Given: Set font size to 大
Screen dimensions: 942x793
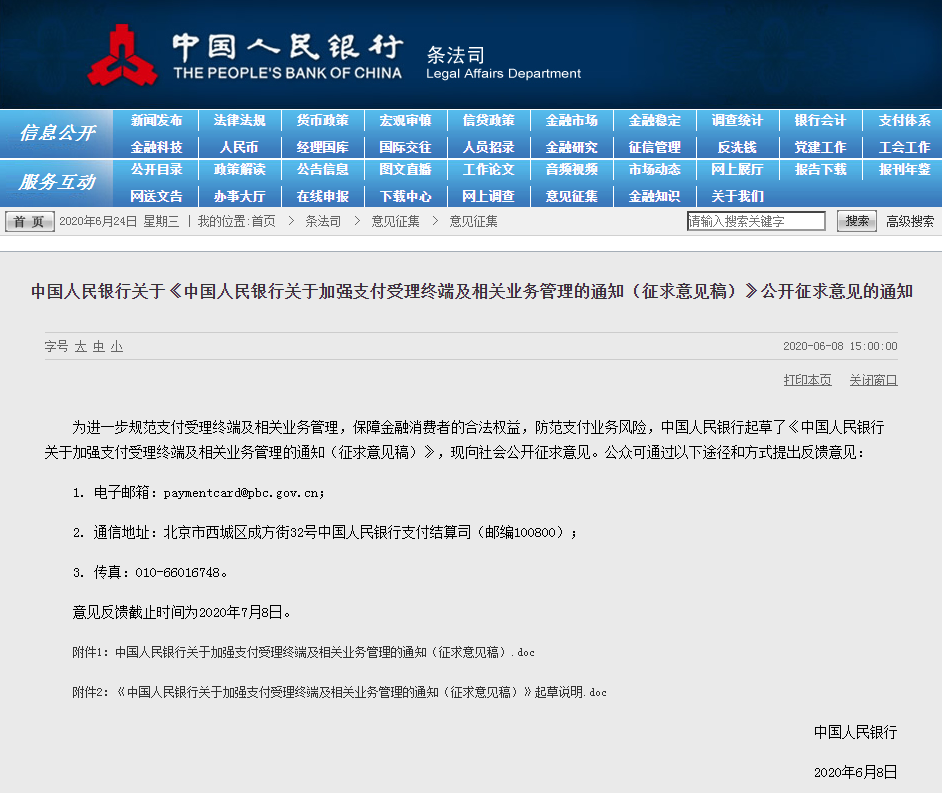Looking at the screenshot, I should coord(81,347).
